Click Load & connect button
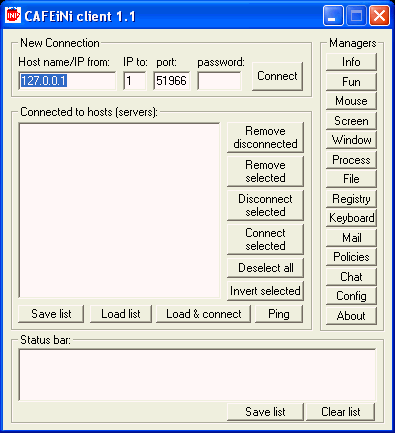 click(x=203, y=314)
